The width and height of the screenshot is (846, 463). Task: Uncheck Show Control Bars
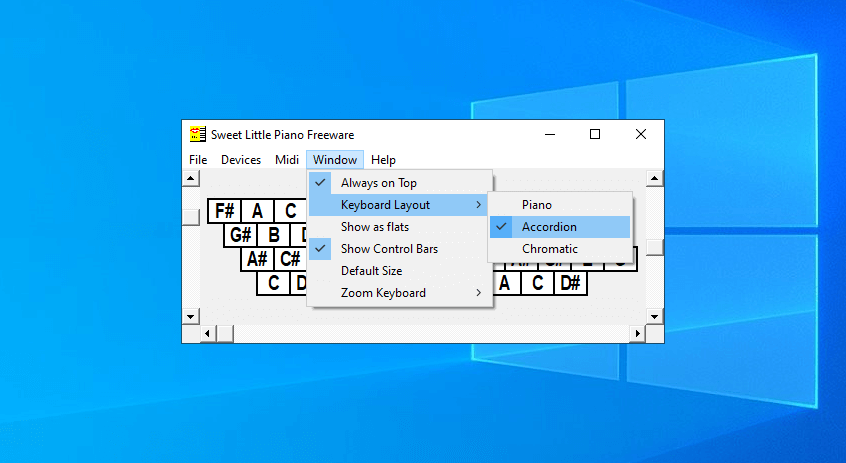click(x=400, y=249)
